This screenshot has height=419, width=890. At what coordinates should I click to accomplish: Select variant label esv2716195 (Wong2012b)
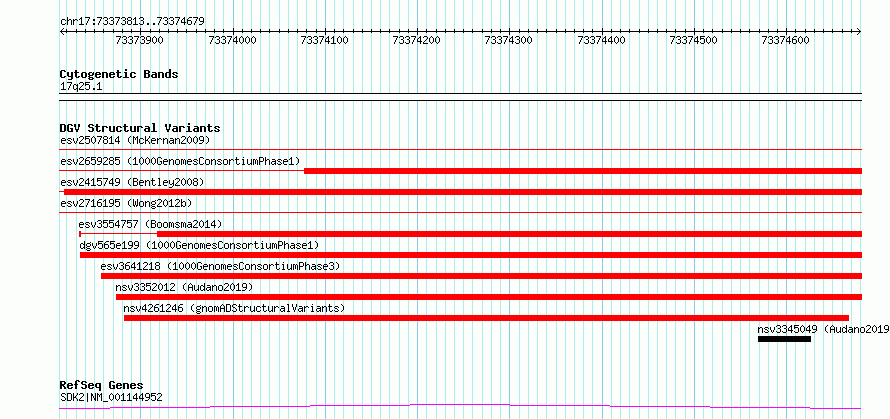(128, 203)
